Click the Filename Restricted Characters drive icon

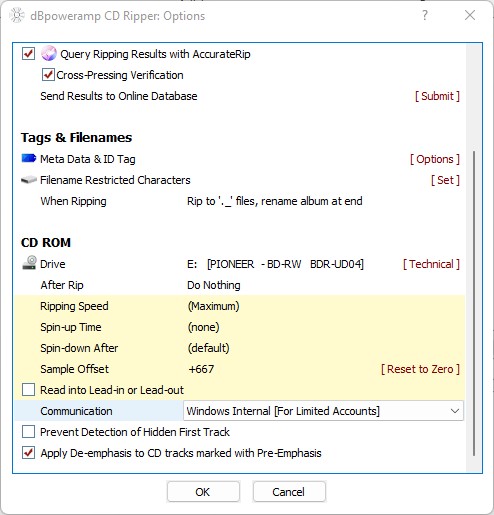pos(29,180)
